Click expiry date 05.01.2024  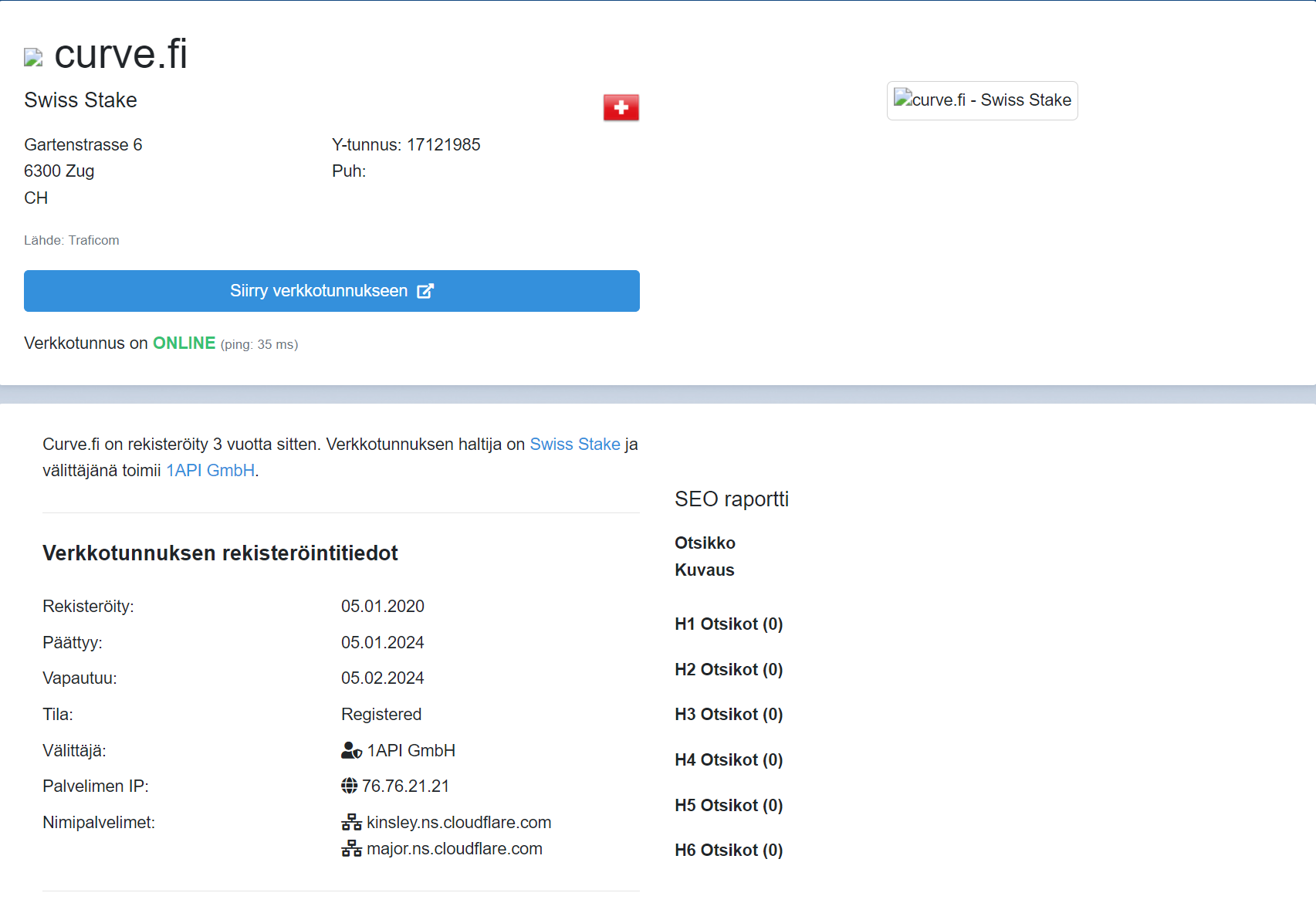click(383, 642)
